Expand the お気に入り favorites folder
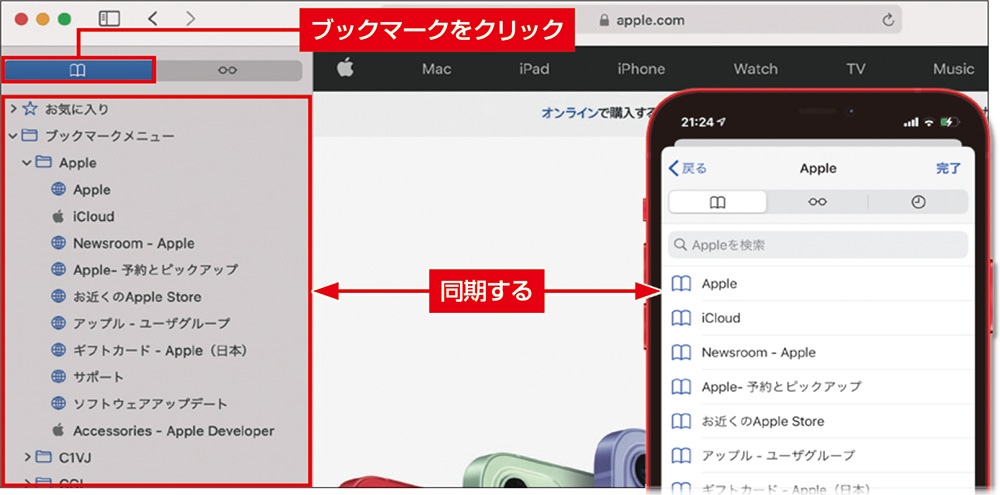Viewport: 1000px width, 495px height. click(13, 109)
